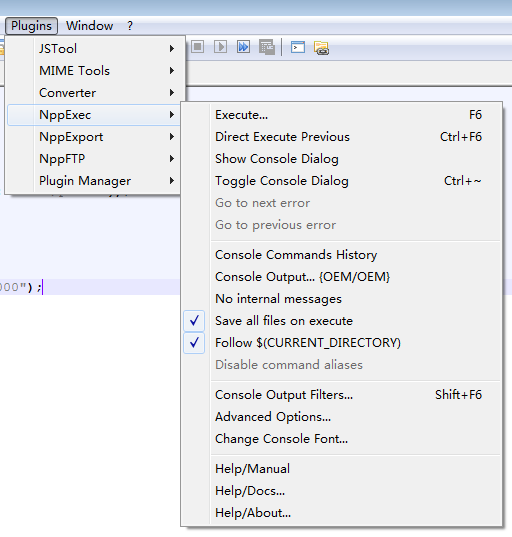512x537 pixels.
Task: Open Console Output Filters...
Action: 341,395
